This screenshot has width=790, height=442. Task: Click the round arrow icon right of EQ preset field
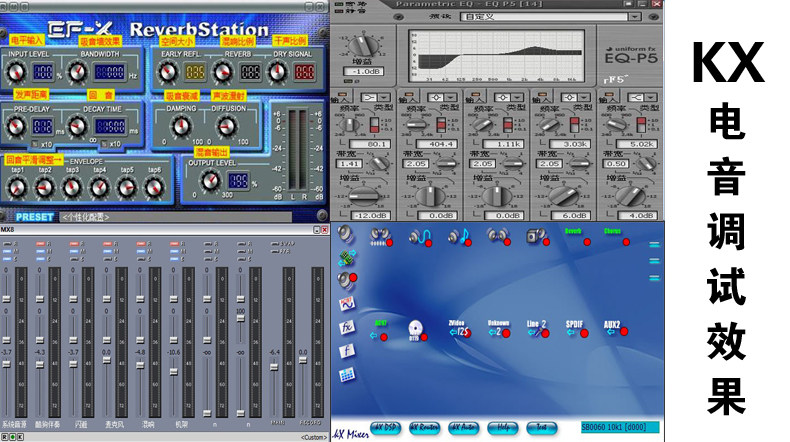click(x=654, y=17)
